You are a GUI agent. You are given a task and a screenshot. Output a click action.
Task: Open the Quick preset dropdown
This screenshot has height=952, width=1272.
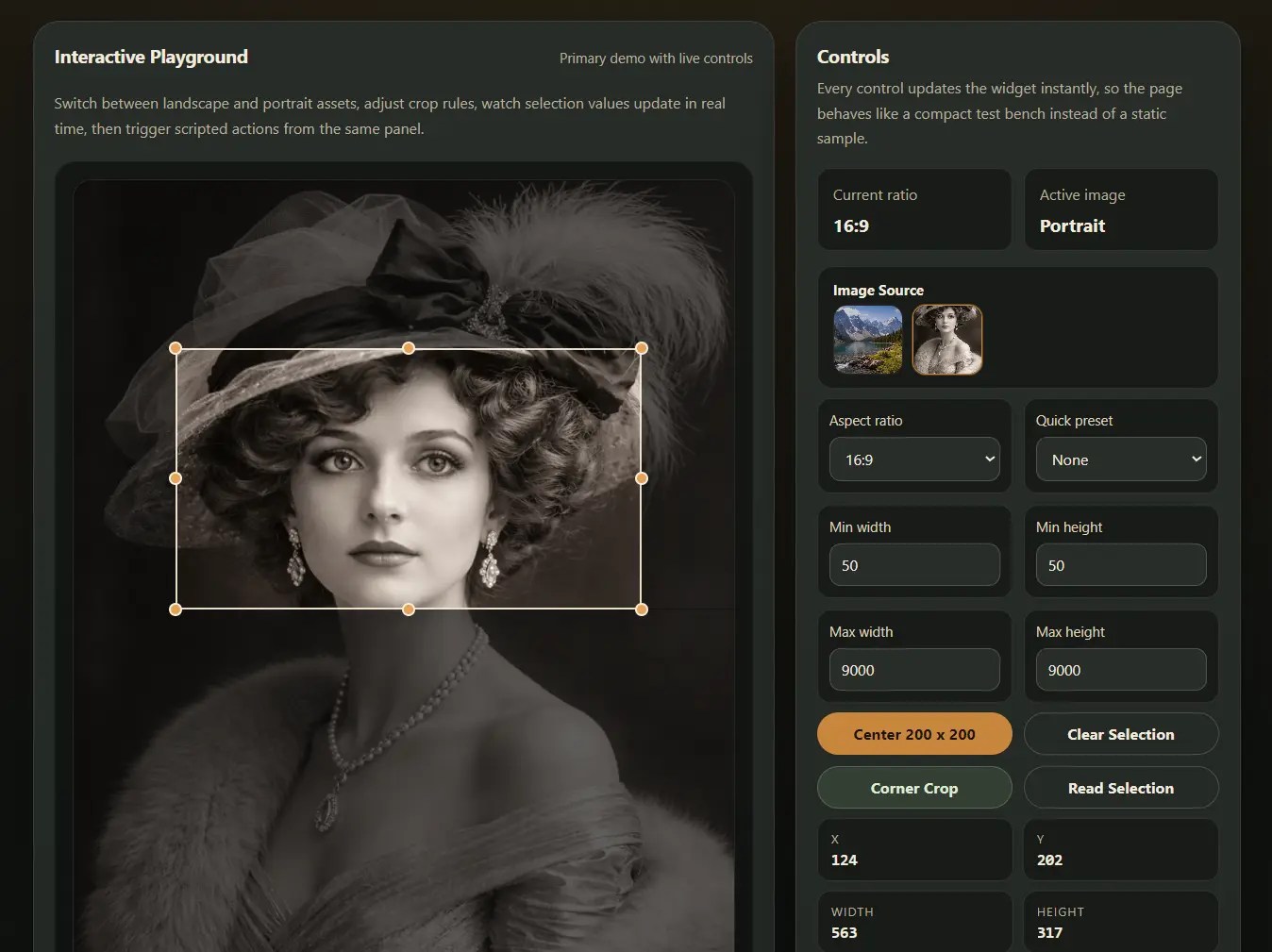tap(1120, 459)
